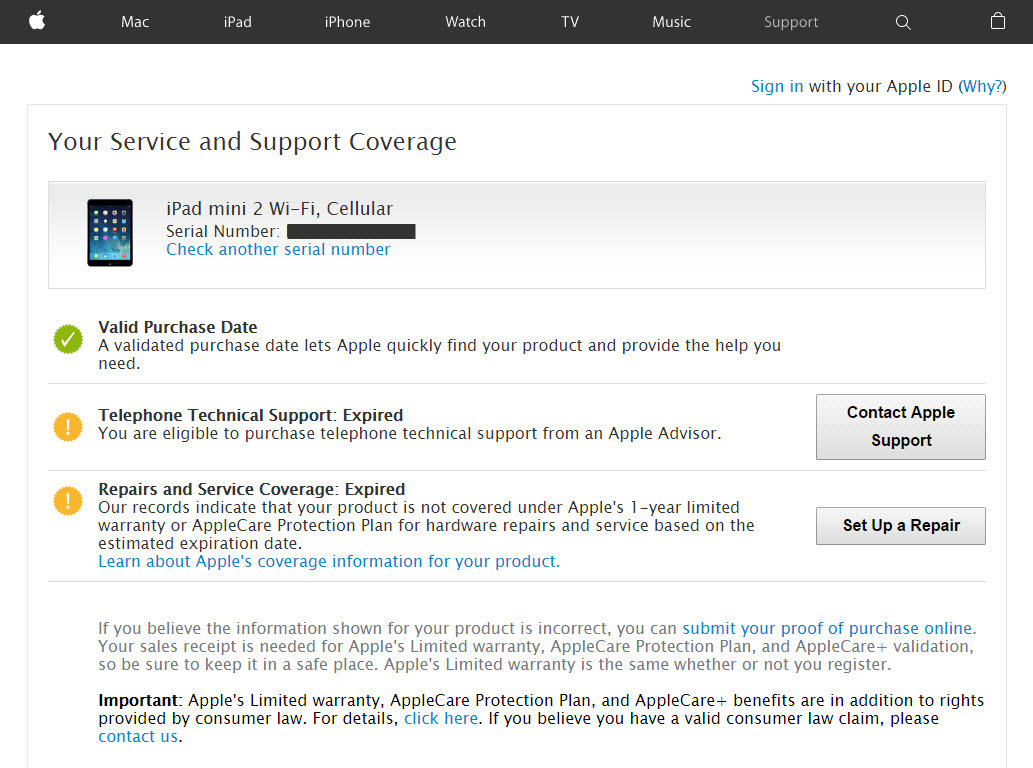The width and height of the screenshot is (1033, 768).
Task: Open the Music menu item
Action: click(671, 22)
